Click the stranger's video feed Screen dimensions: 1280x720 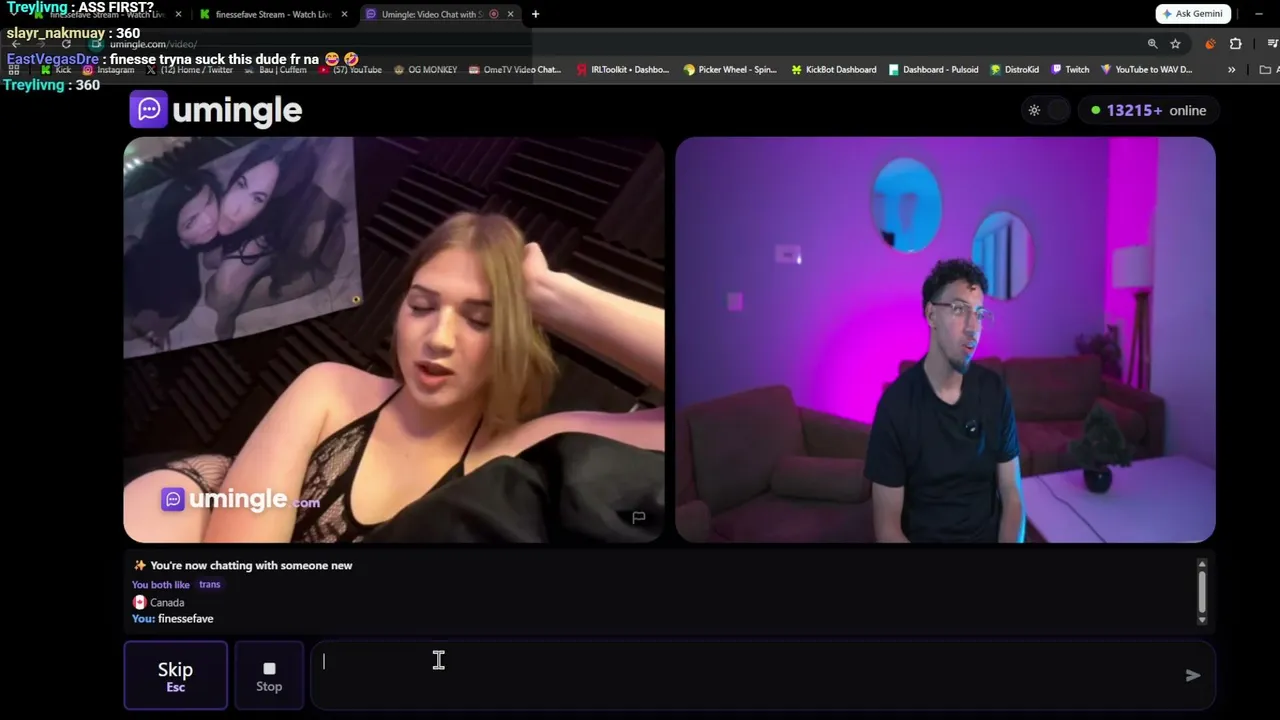click(x=394, y=340)
